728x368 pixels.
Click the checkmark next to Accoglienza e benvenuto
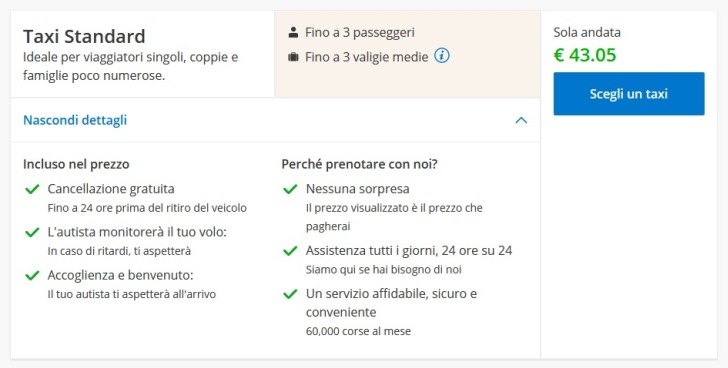[x=32, y=275]
